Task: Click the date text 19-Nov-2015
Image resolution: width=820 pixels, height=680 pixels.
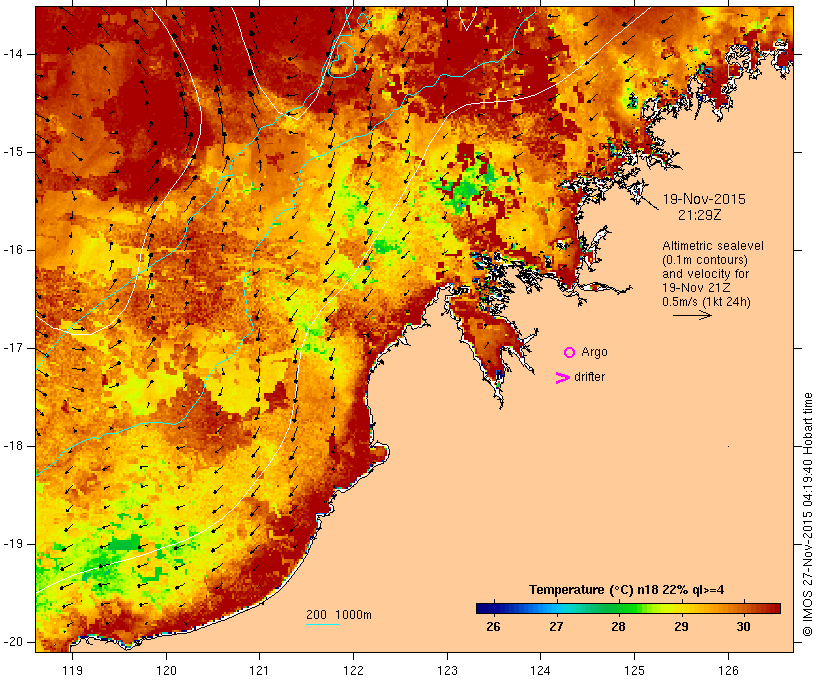Action: click(704, 199)
